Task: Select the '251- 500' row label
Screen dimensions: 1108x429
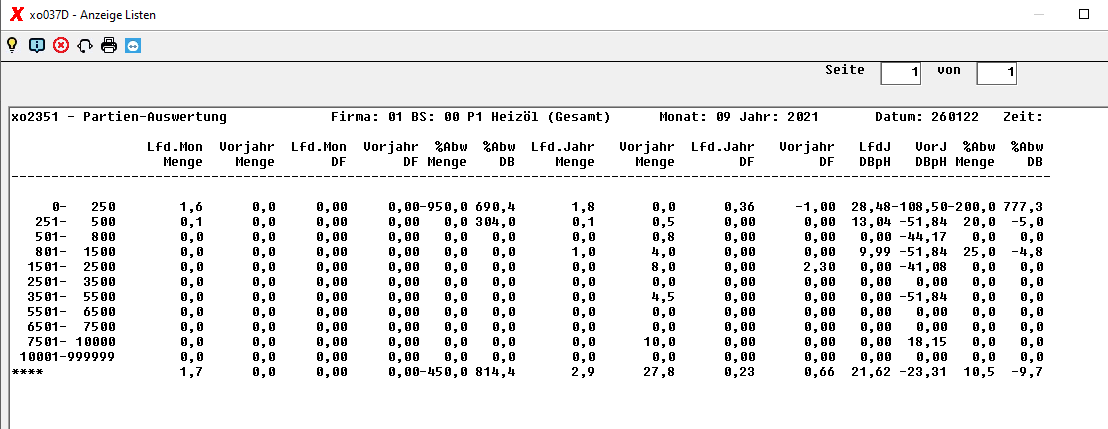Action: coord(76,222)
